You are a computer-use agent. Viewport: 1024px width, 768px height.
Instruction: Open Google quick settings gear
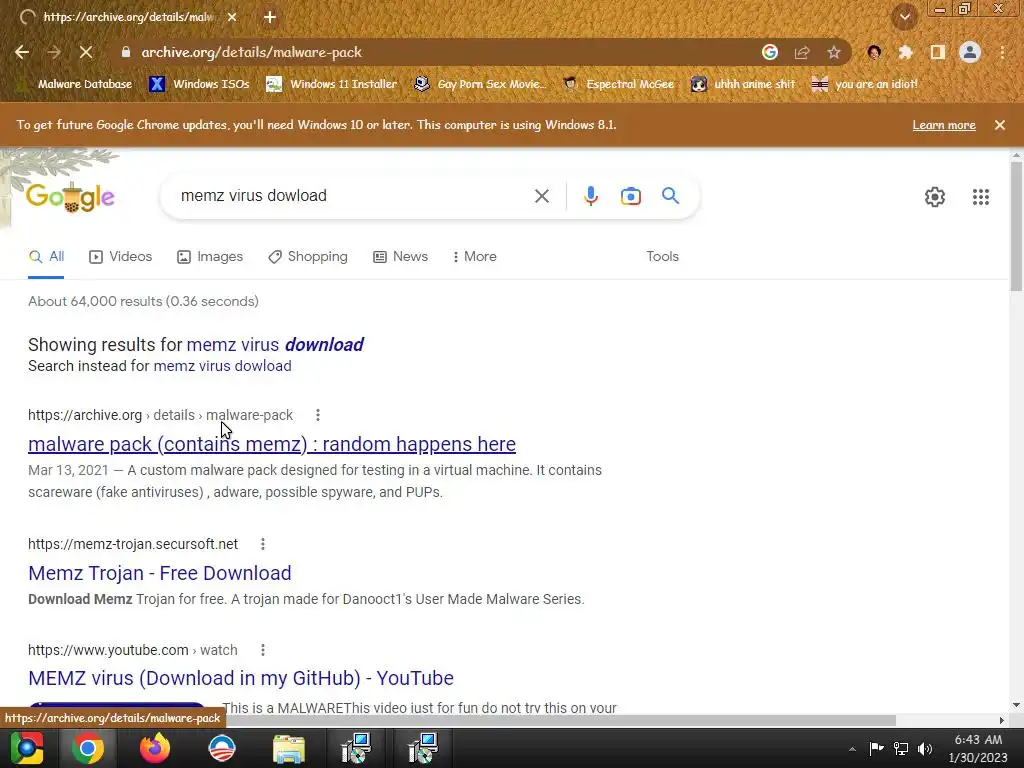pos(935,197)
